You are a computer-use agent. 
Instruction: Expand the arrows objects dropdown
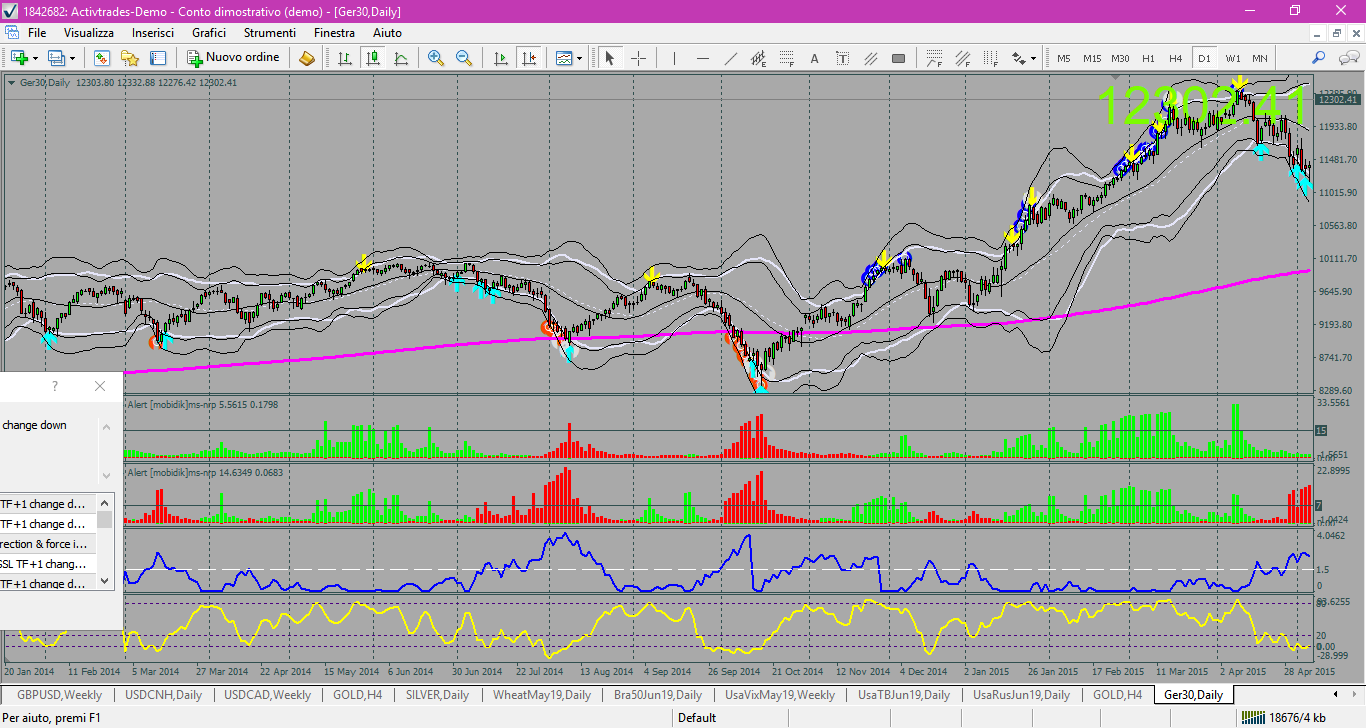click(1033, 58)
